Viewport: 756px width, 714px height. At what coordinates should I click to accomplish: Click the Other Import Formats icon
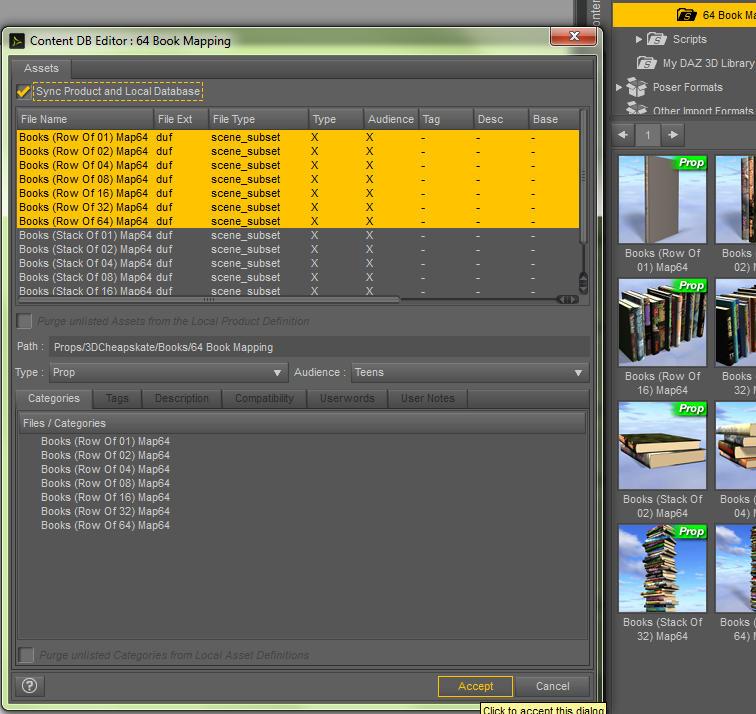(636, 109)
